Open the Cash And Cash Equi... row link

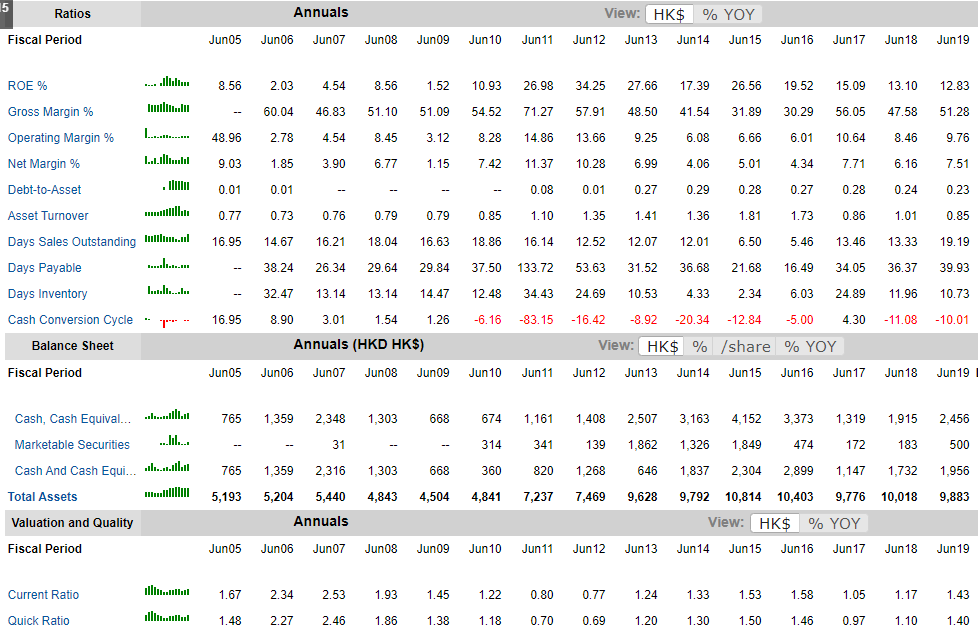75,471
